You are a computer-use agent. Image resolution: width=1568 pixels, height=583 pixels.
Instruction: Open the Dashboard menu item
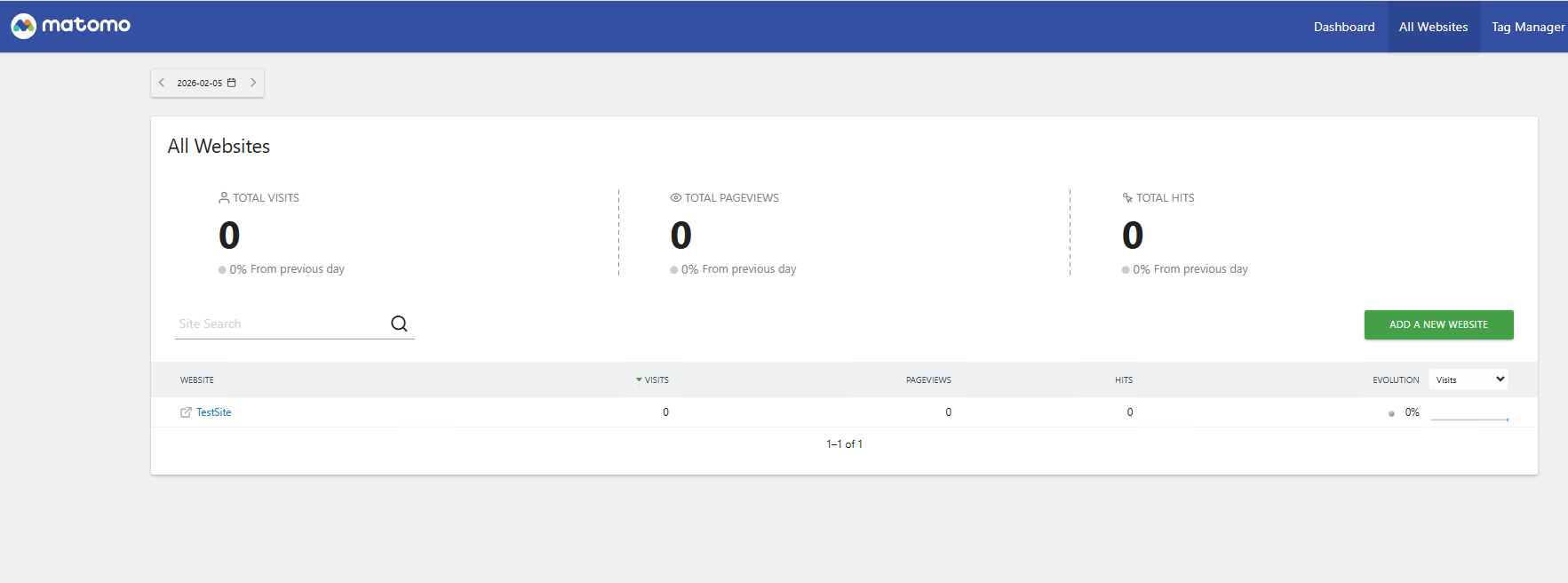[x=1343, y=27]
